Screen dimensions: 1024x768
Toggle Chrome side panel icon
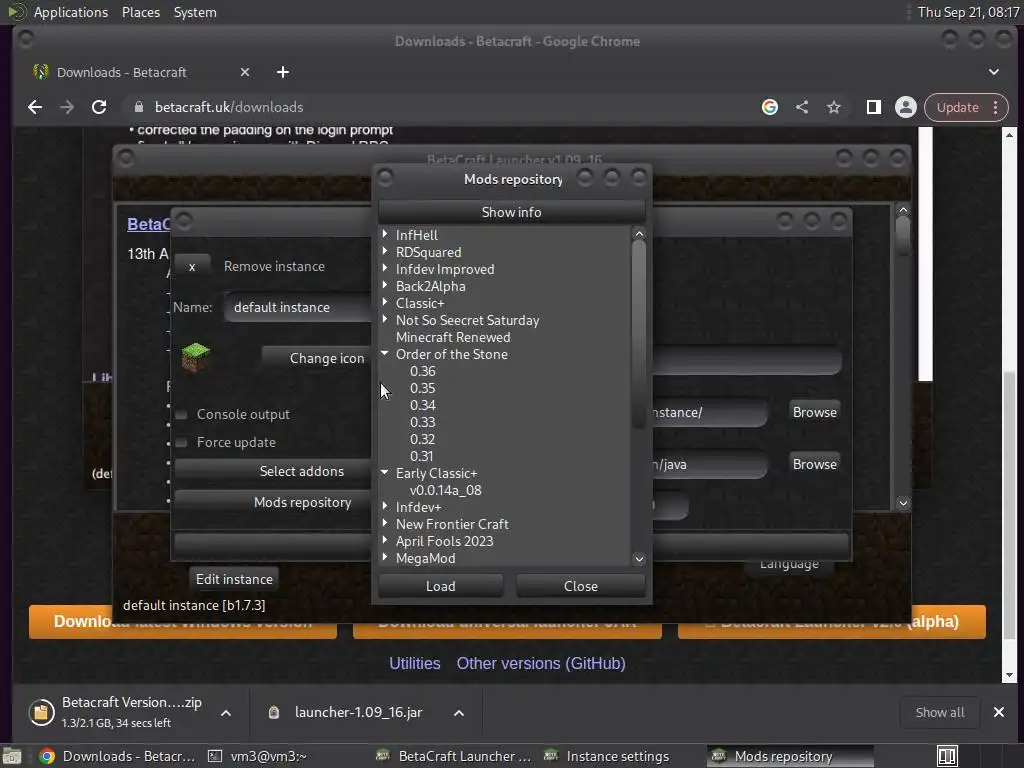[x=874, y=107]
